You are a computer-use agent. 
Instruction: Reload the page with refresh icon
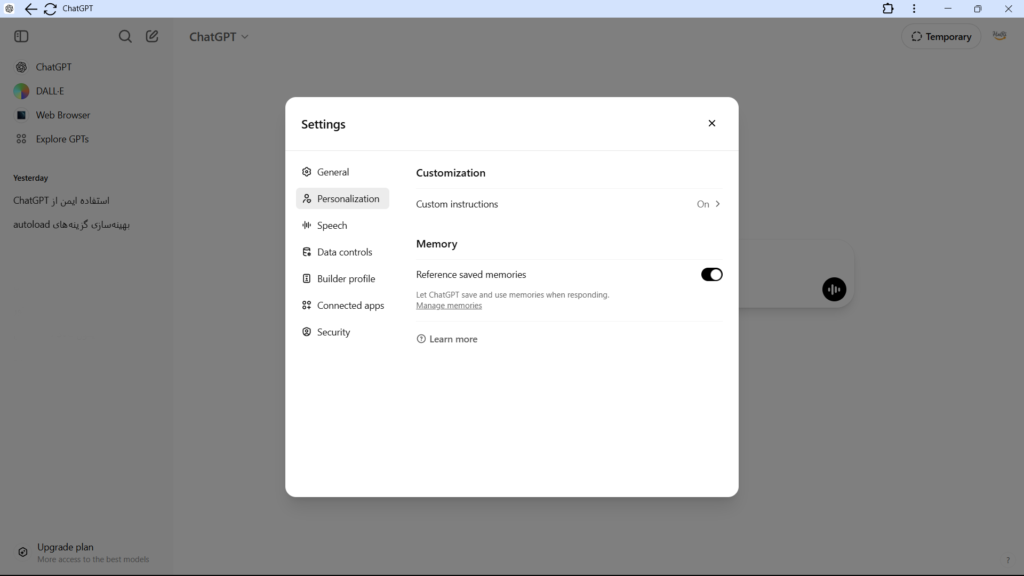coord(50,8)
